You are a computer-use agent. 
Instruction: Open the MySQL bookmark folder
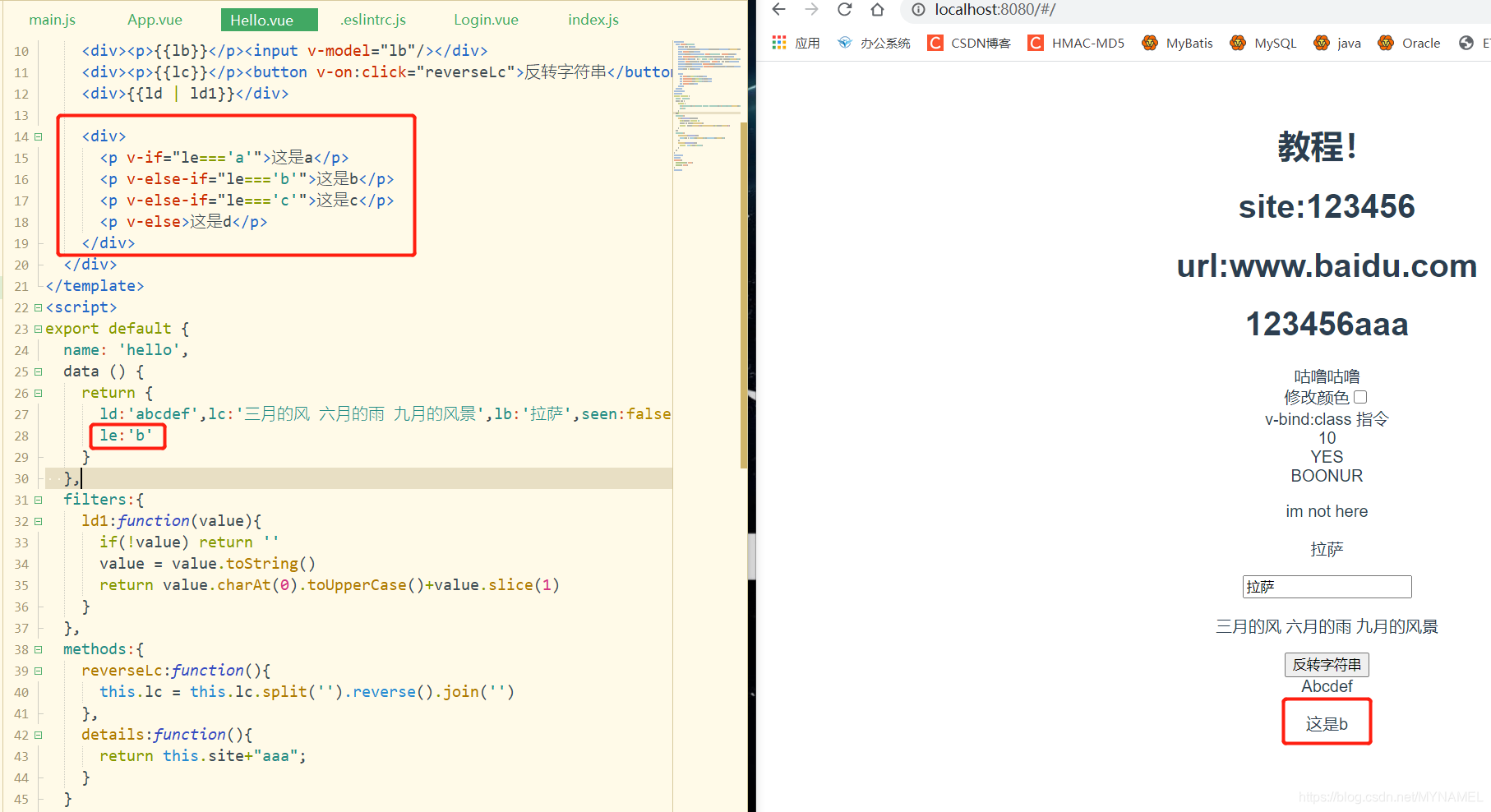(1263, 43)
